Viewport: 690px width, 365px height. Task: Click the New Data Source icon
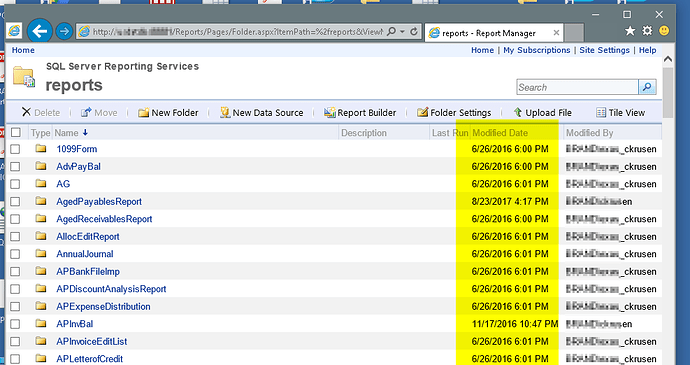pyautogui.click(x=225, y=113)
